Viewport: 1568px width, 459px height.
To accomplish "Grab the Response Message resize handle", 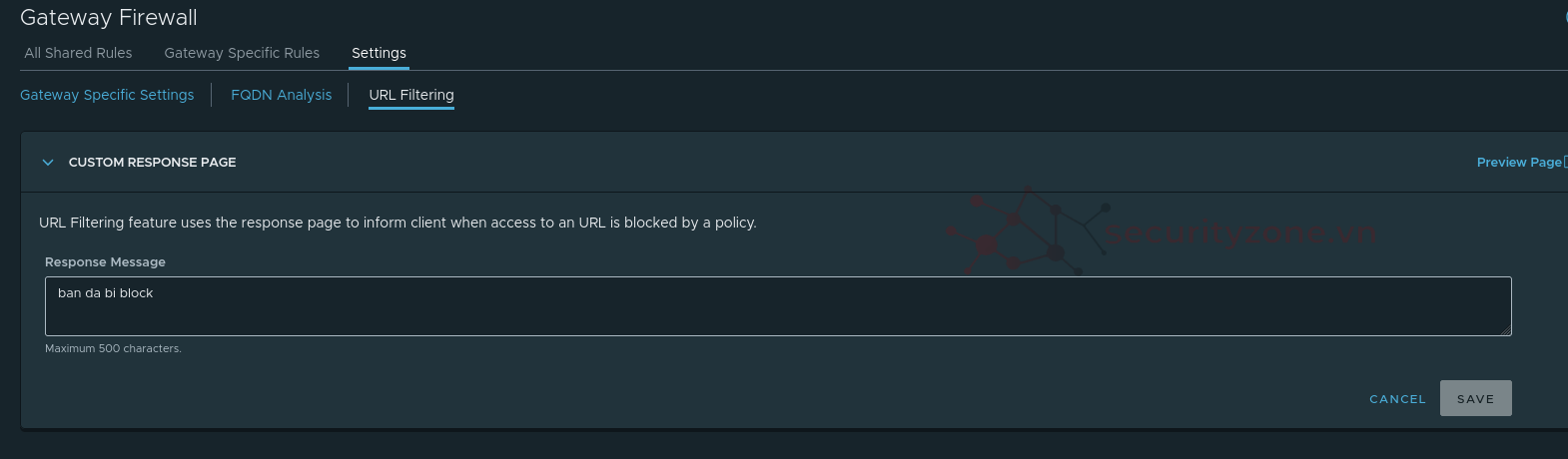I will 1506,330.
